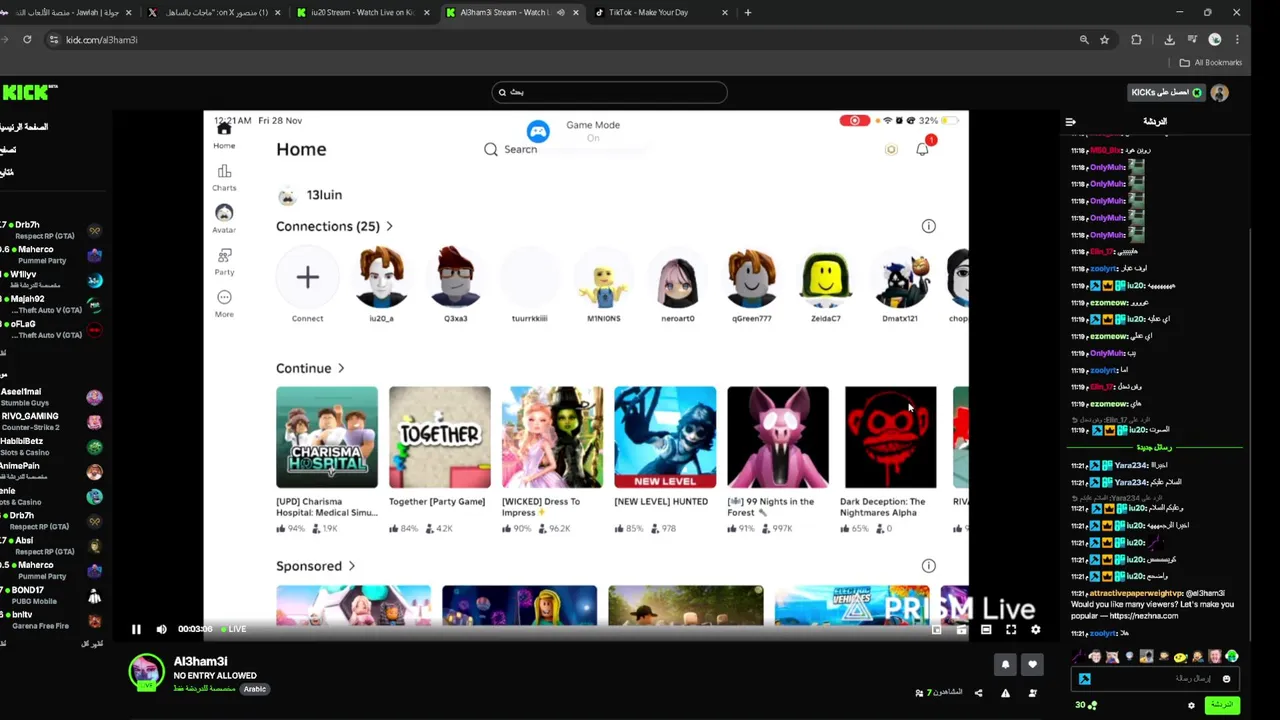1280x720 pixels.
Task: Open BOND17 PUBG Mobile channel in sidebar
Action: coord(52,596)
